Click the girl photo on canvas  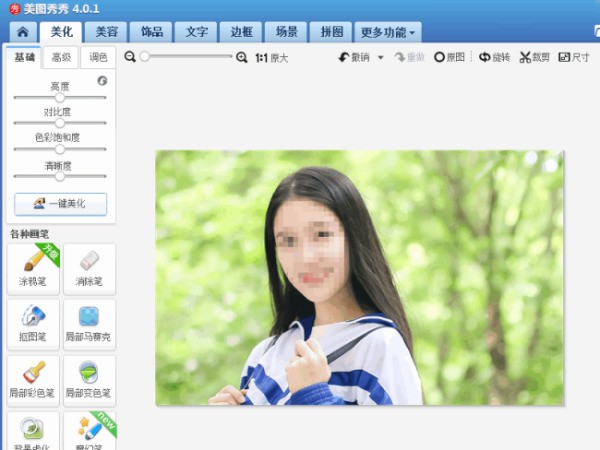(358, 278)
